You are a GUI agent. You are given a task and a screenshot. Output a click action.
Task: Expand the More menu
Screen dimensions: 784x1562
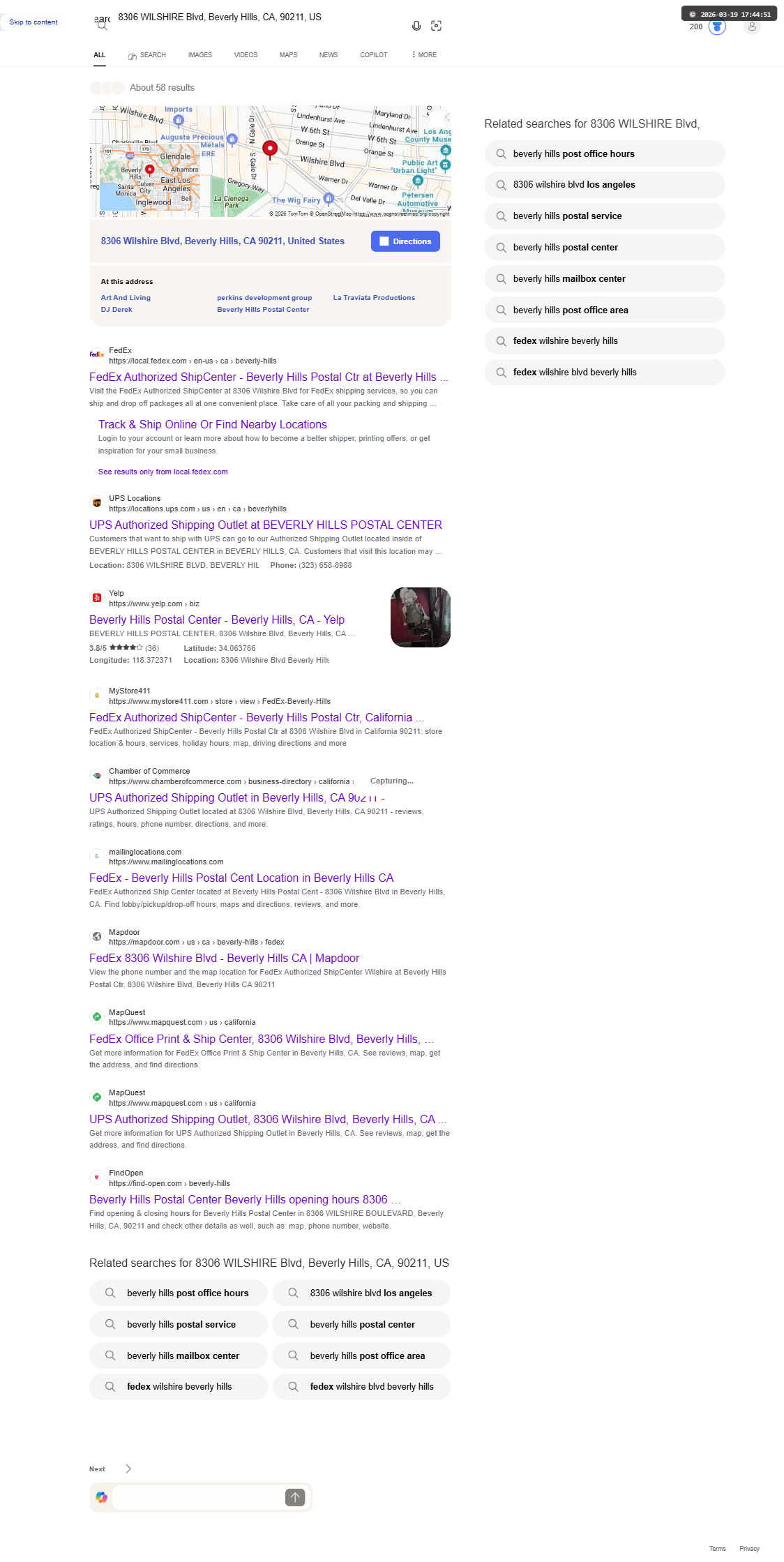coord(424,54)
